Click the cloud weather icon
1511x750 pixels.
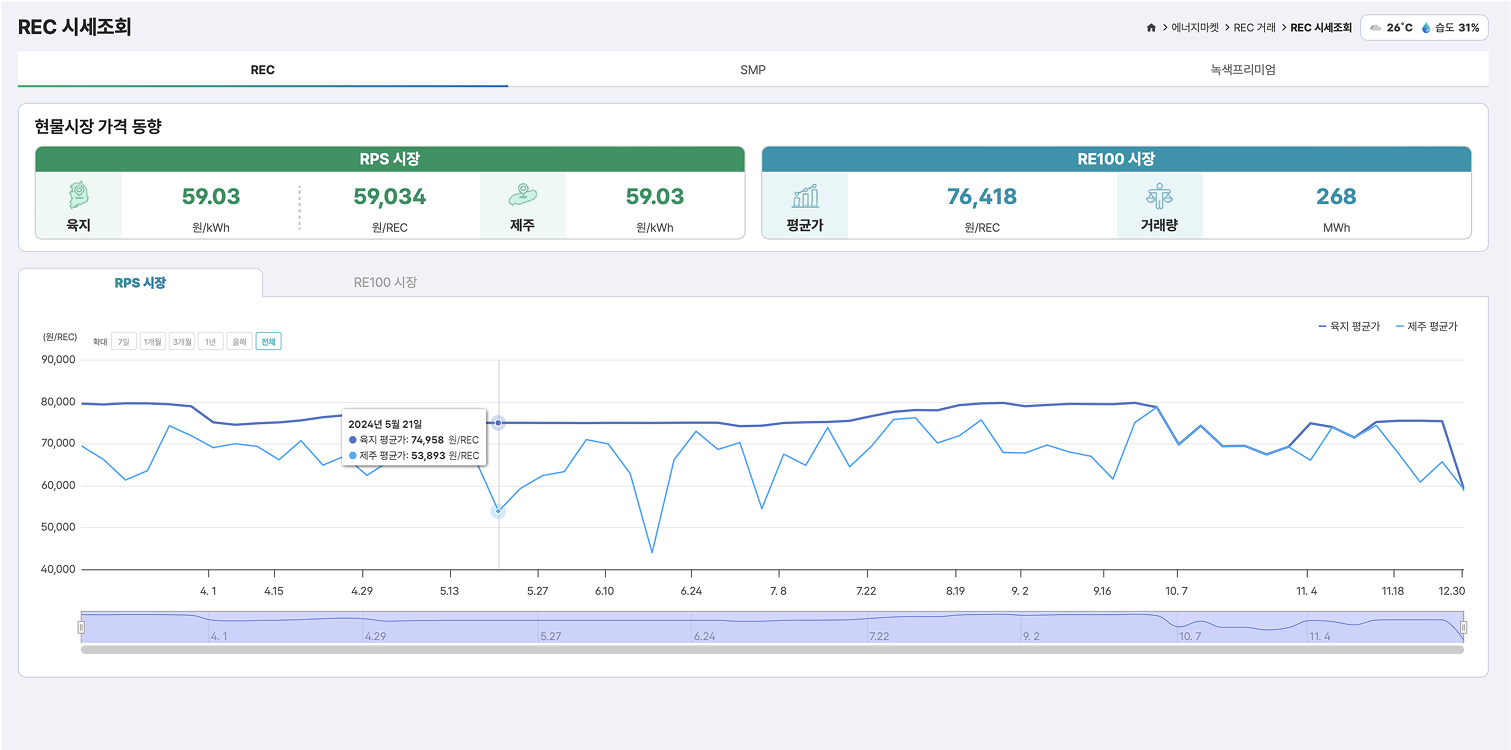pyautogui.click(x=1376, y=28)
